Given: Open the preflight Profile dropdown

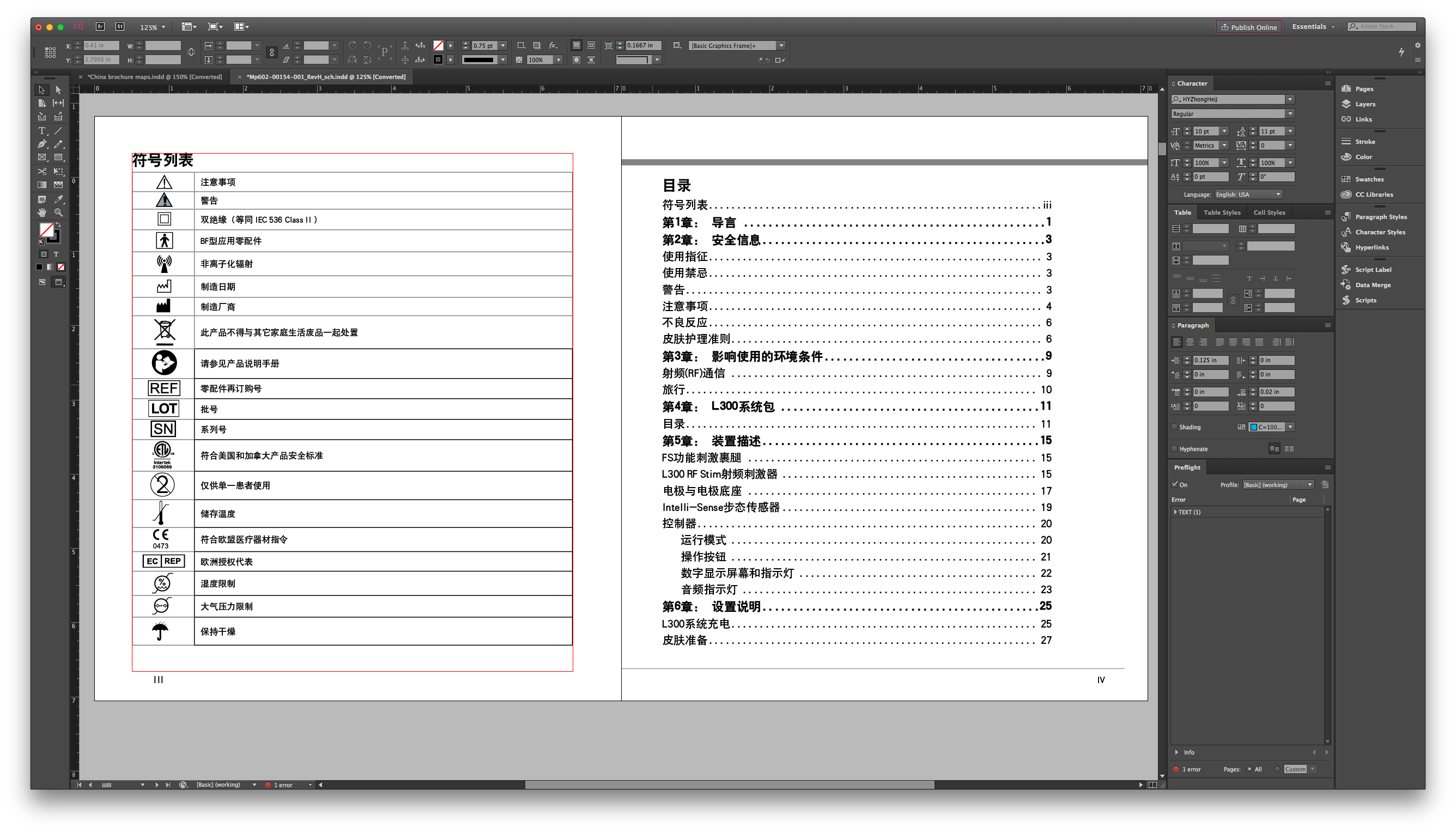Looking at the screenshot, I should (1277, 484).
